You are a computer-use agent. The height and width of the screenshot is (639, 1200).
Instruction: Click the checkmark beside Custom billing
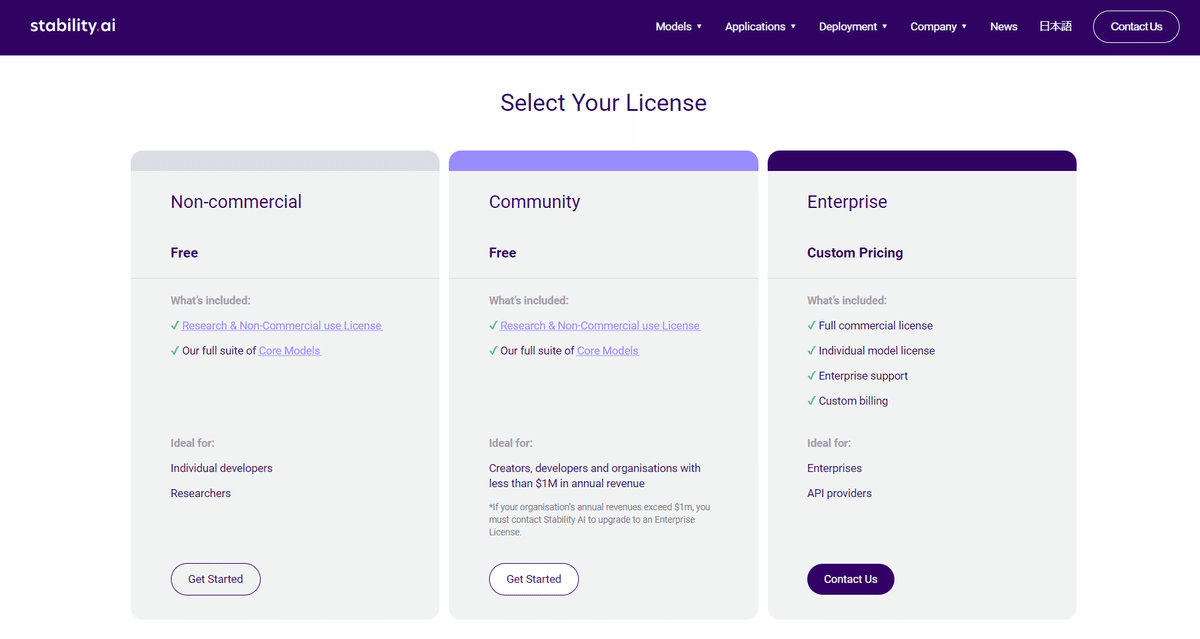click(811, 401)
